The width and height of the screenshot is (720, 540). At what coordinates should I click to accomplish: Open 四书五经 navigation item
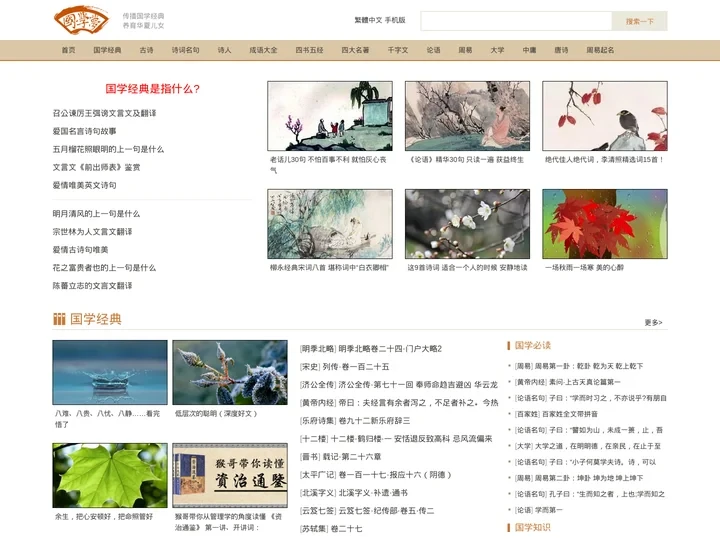click(x=309, y=50)
